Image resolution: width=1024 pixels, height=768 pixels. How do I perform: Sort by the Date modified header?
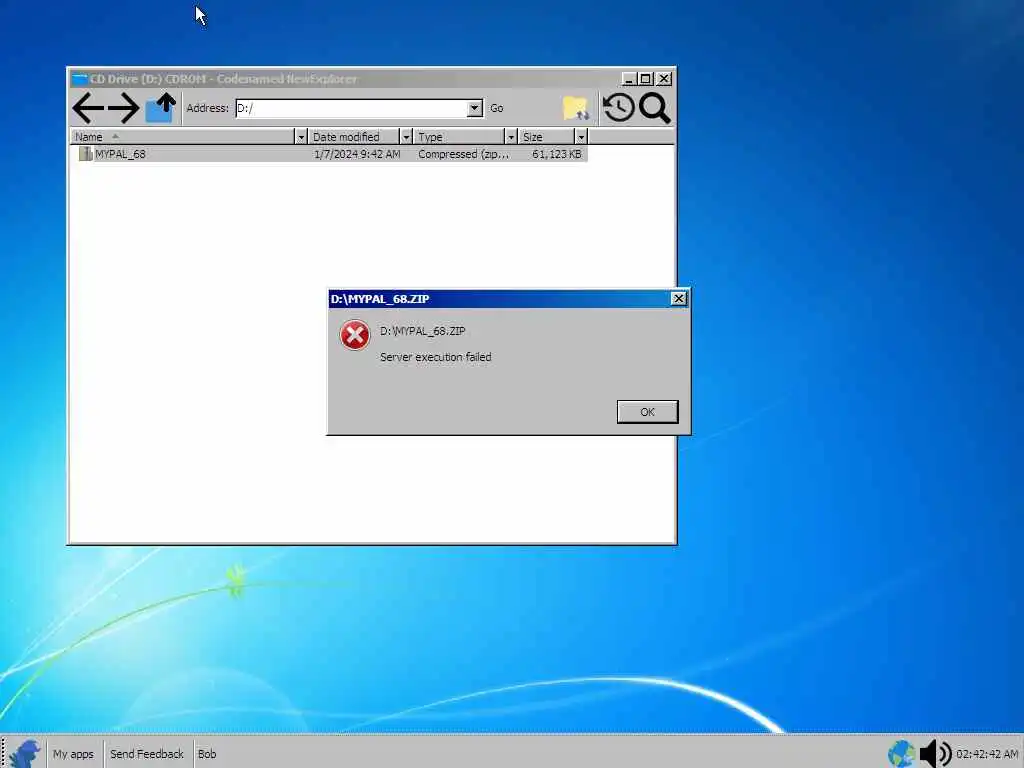353,137
